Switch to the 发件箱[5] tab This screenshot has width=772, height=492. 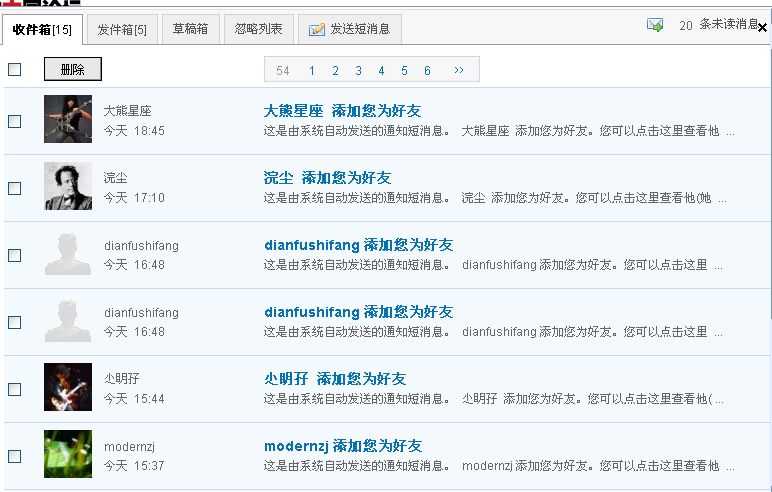point(122,30)
